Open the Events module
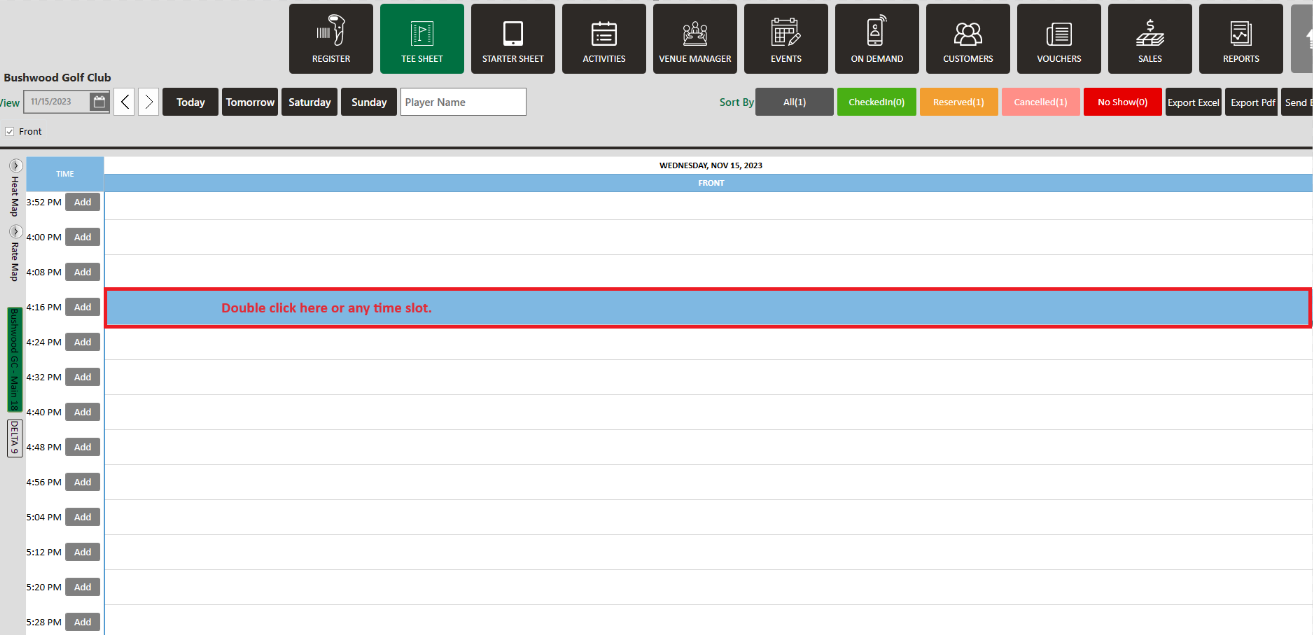1313x635 pixels. 786,39
